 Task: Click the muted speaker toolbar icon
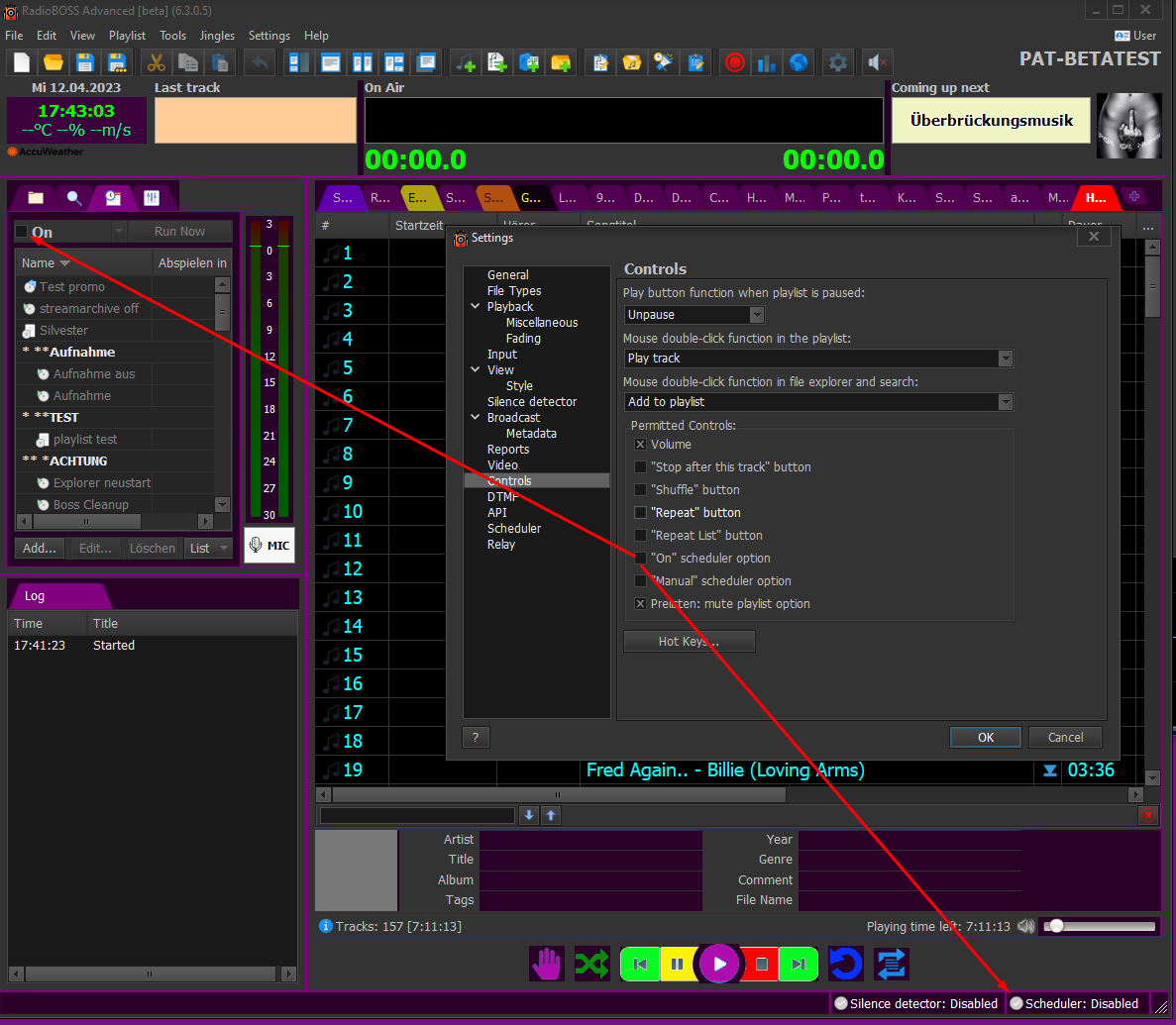[x=877, y=62]
